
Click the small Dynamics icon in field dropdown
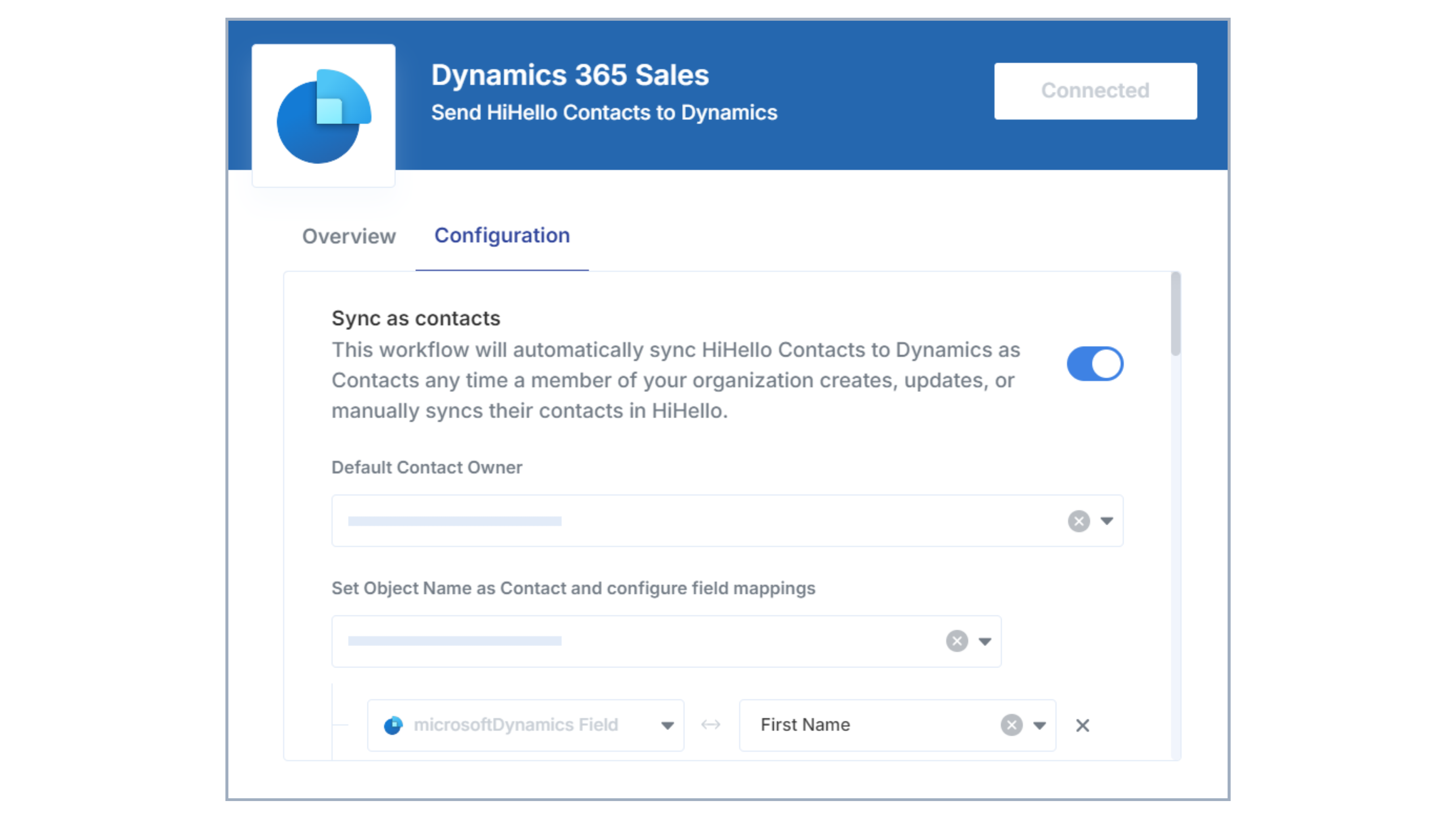point(393,725)
